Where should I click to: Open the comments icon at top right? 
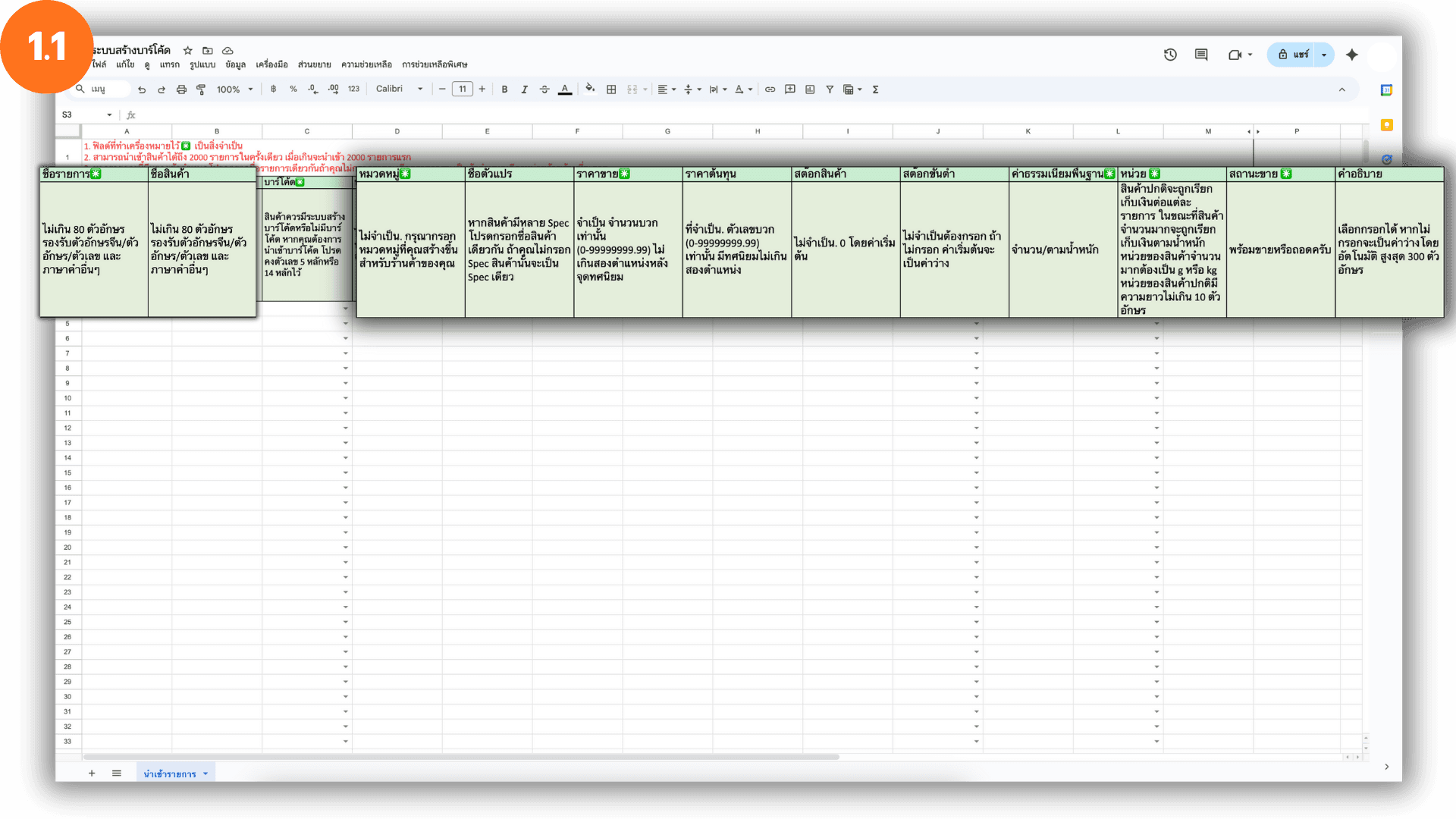1201,55
